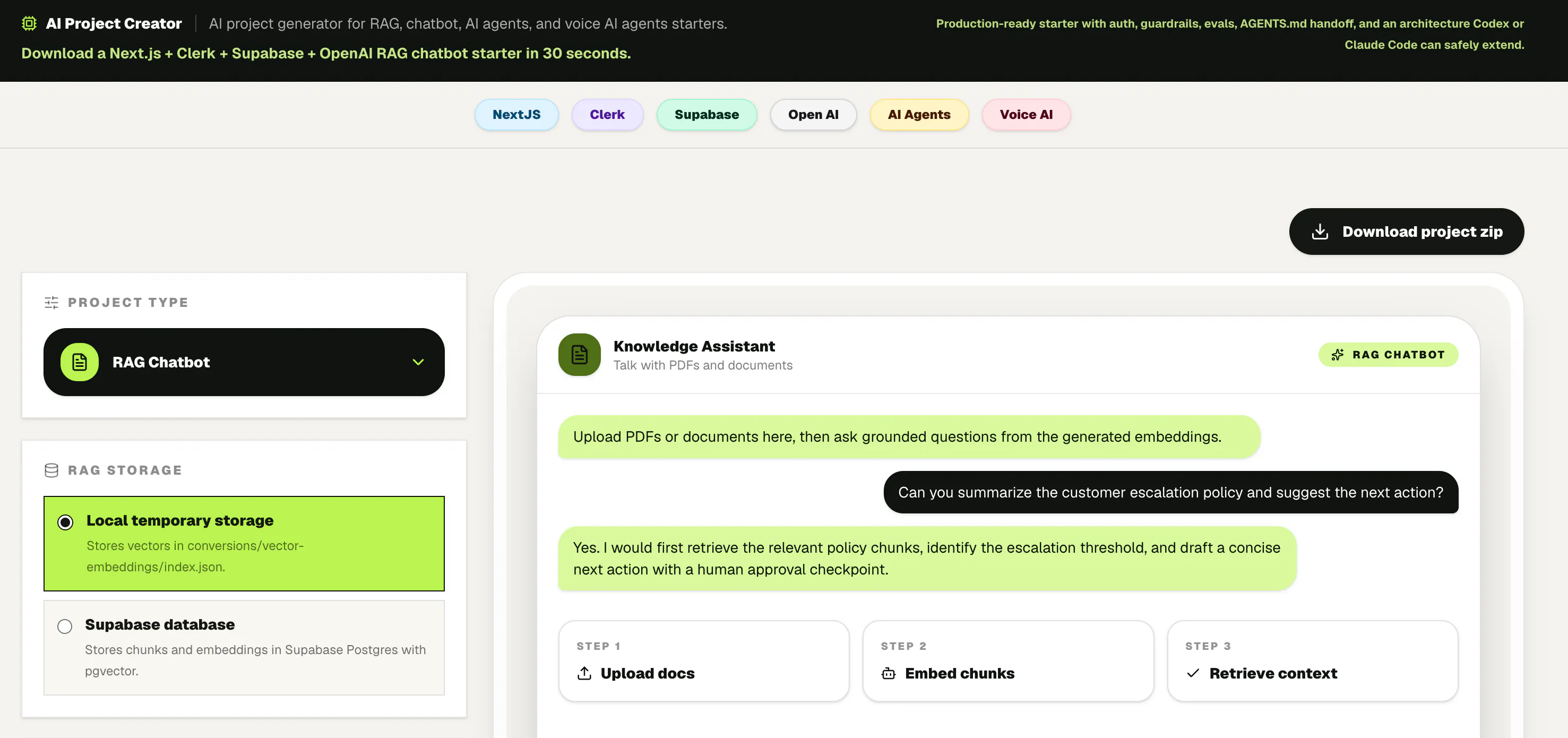Click the 'RAG STORAGE' section label

click(x=125, y=470)
